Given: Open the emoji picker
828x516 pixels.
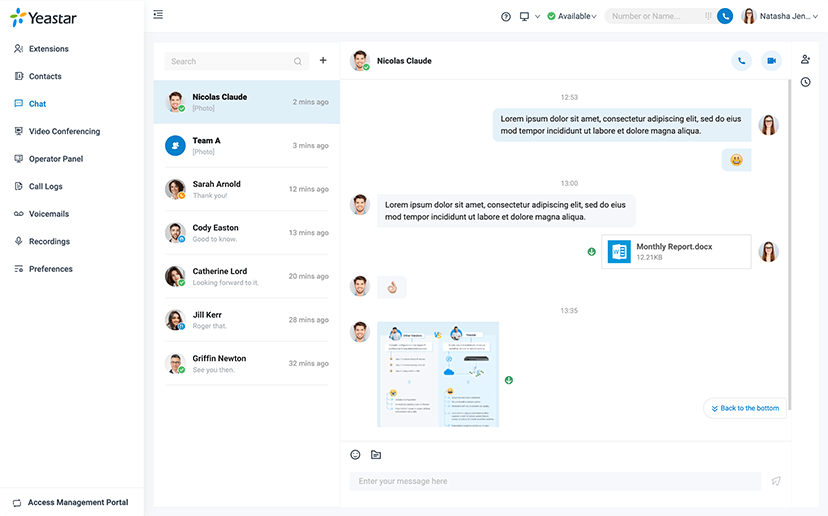Looking at the screenshot, I should point(355,455).
